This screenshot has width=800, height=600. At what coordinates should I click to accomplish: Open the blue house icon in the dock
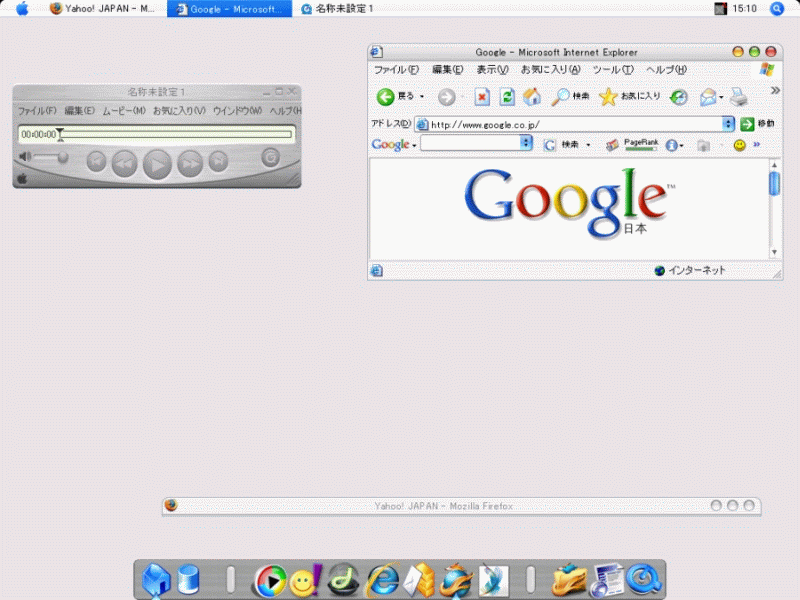click(156, 580)
